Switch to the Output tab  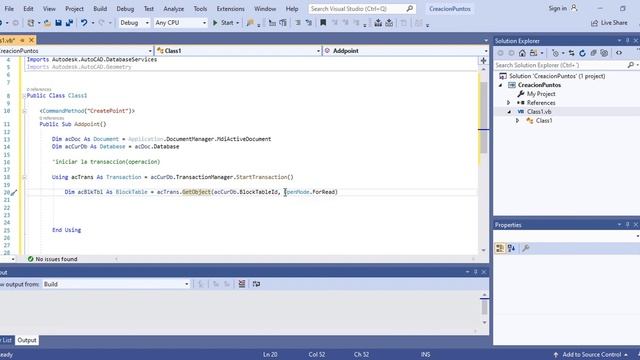[x=27, y=340]
